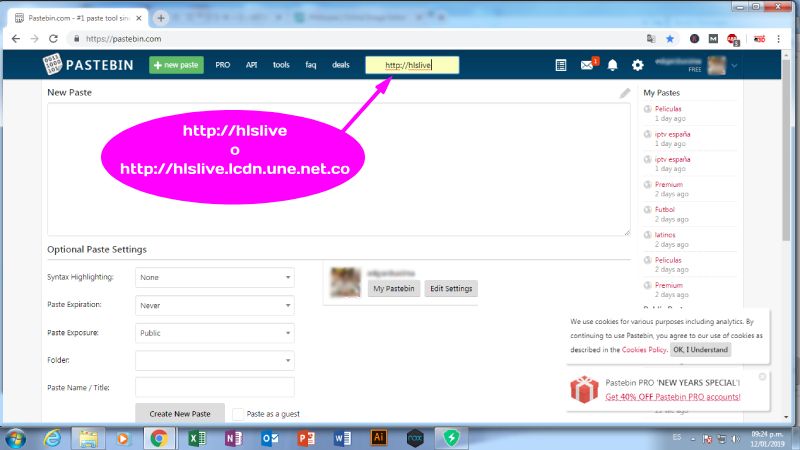Image resolution: width=800 pixels, height=450 pixels.
Task: Click the new paste green button
Action: (x=176, y=65)
